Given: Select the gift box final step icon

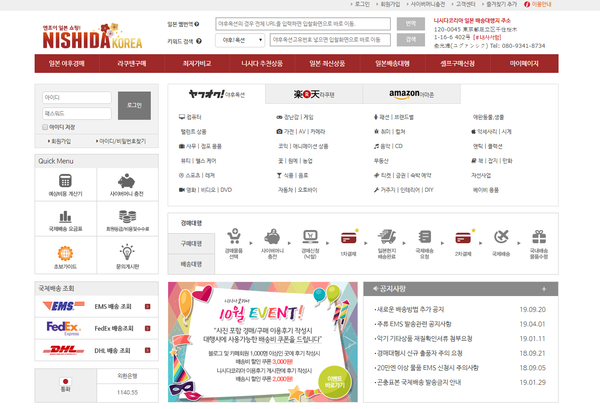Looking at the screenshot, I should 539,237.
